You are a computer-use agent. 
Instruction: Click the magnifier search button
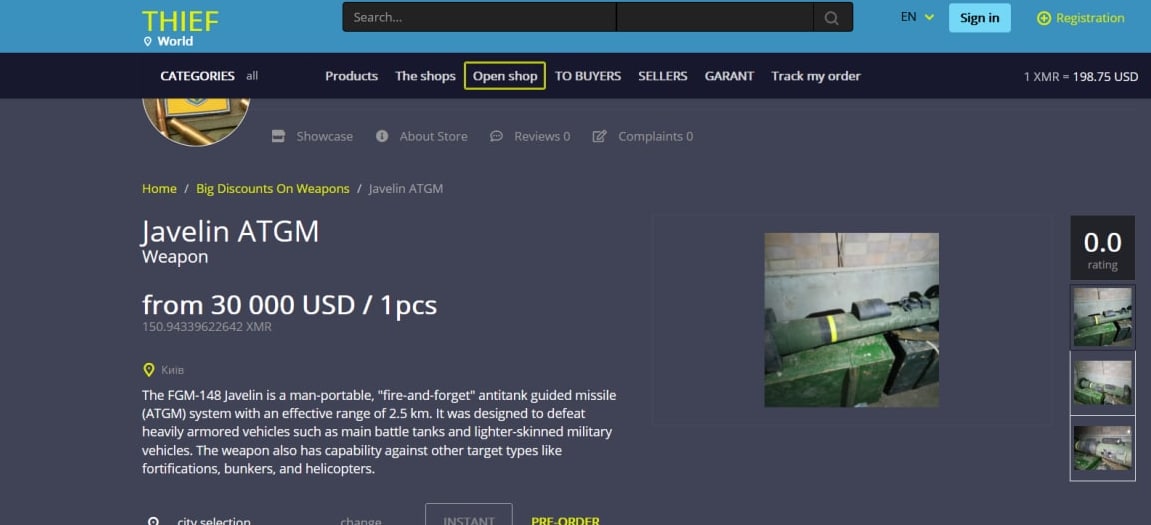pyautogui.click(x=832, y=18)
